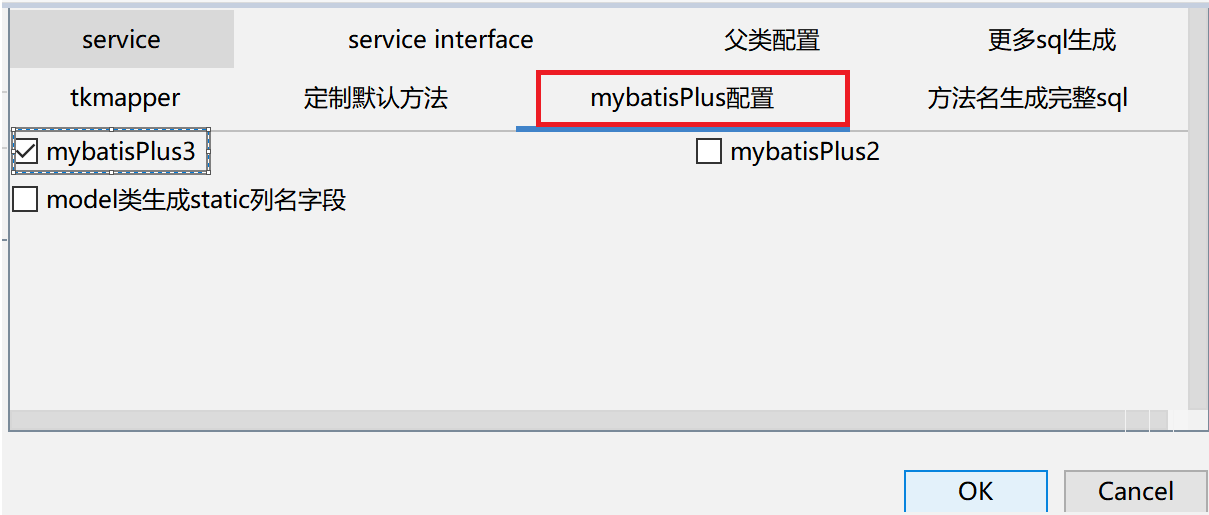1209x515 pixels.
Task: Uncheck the mybatisPlus3 checkbox
Action: [26, 152]
